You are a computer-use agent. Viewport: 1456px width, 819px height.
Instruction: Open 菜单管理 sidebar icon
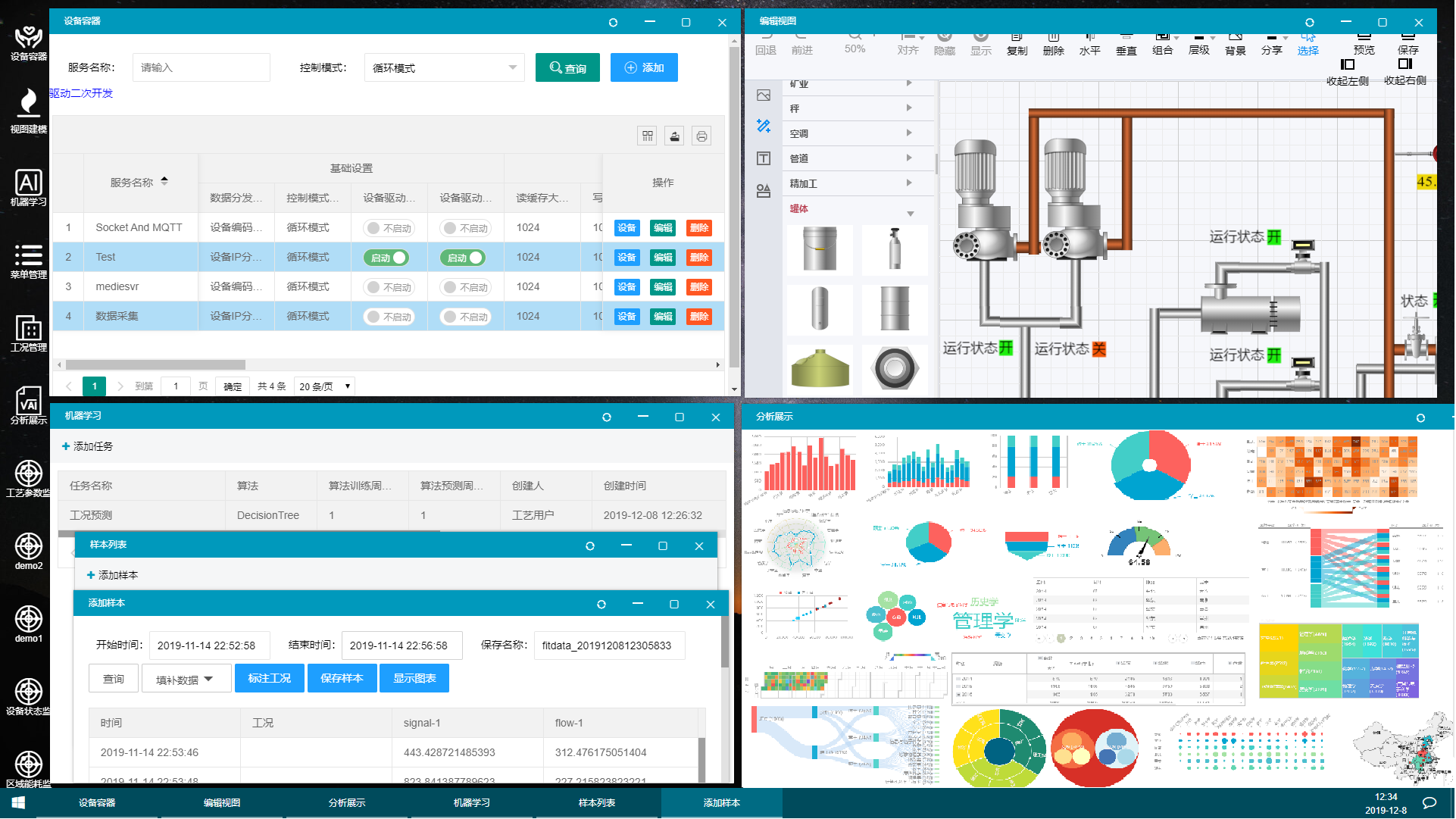[x=28, y=260]
